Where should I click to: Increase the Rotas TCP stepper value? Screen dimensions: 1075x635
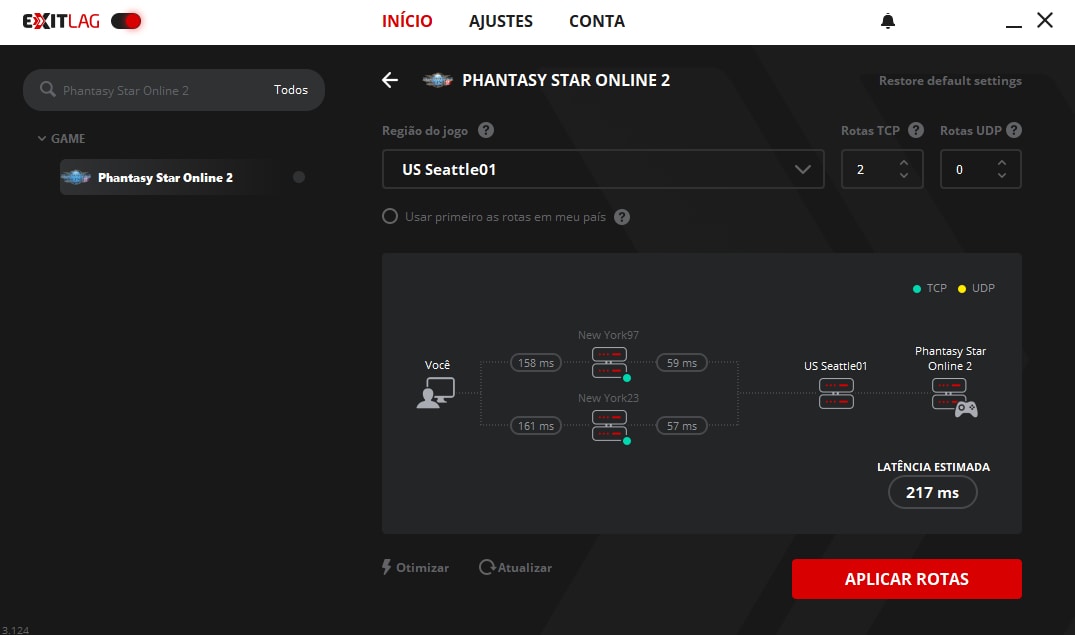904,163
